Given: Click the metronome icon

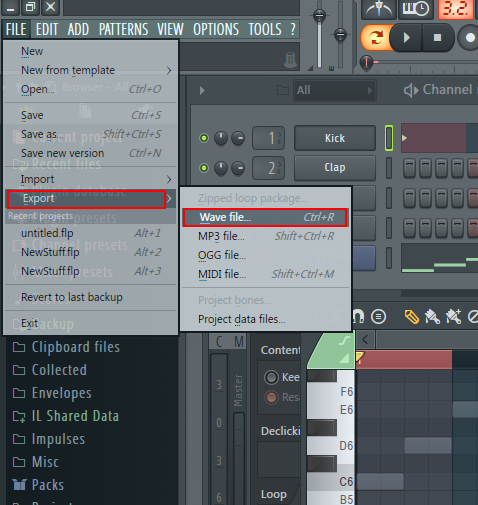Looking at the screenshot, I should coord(379,9).
